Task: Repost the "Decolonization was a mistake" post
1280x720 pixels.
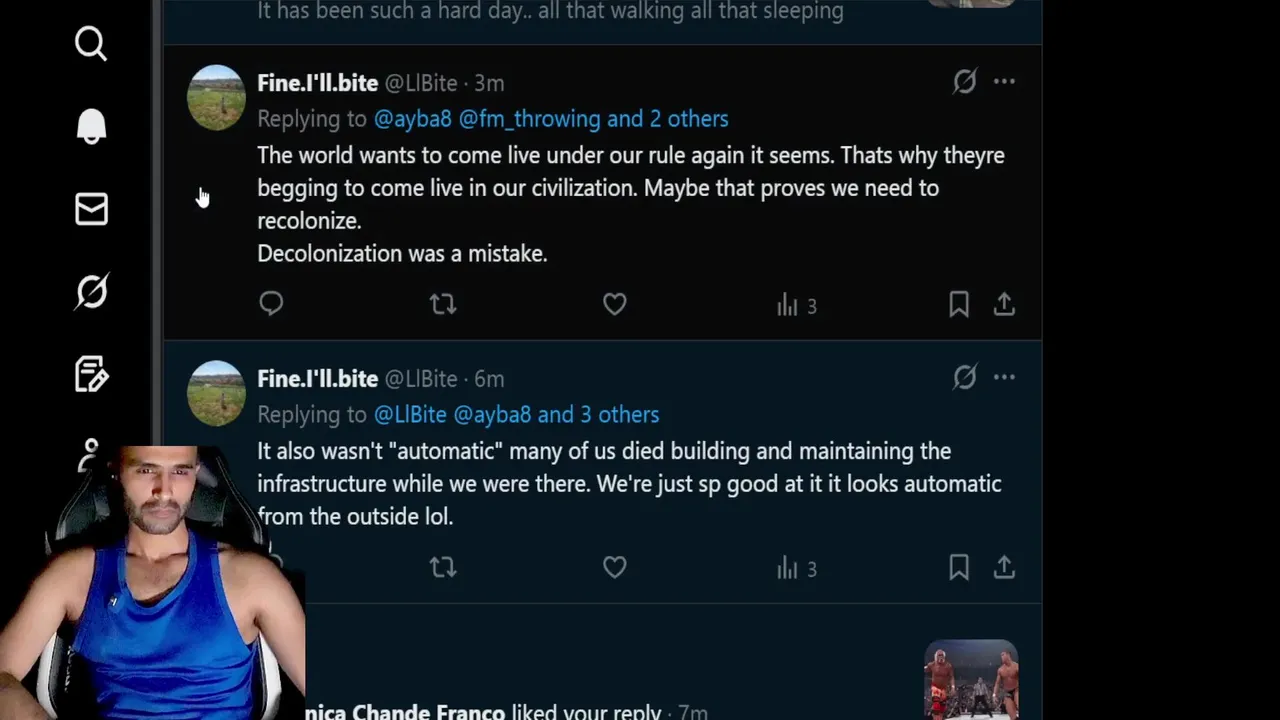Action: point(442,304)
